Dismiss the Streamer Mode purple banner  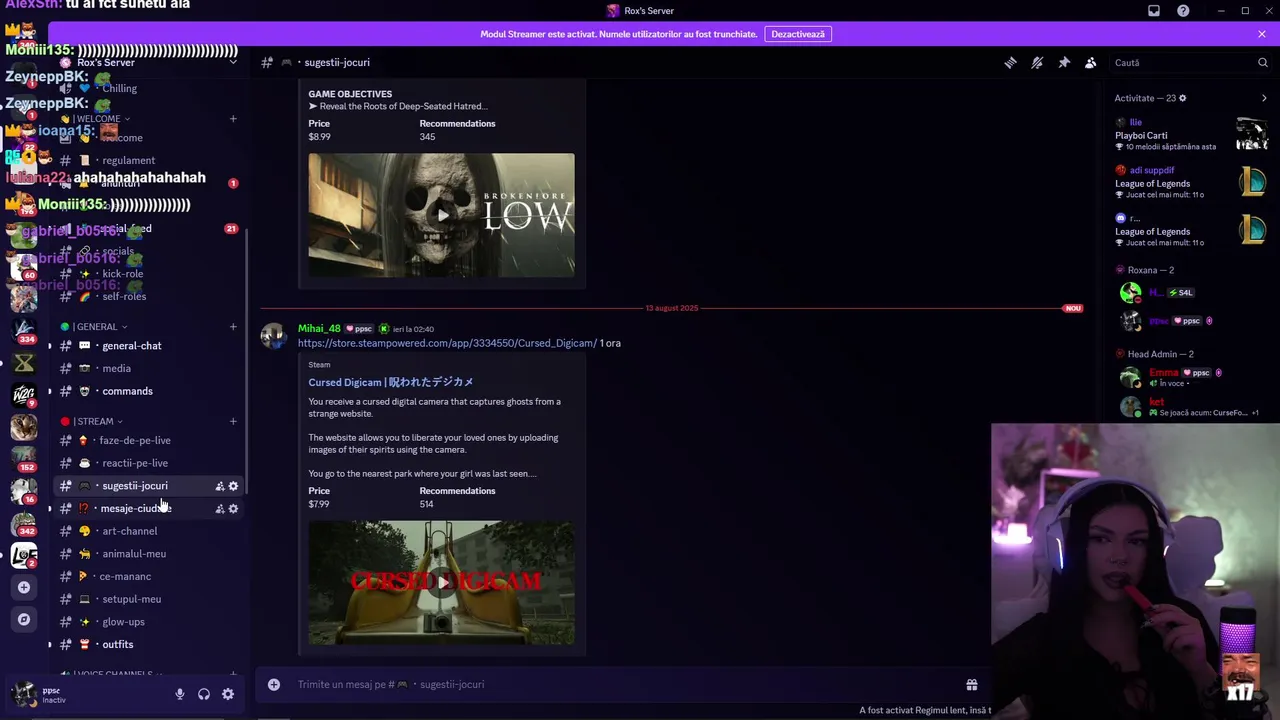coord(1262,34)
